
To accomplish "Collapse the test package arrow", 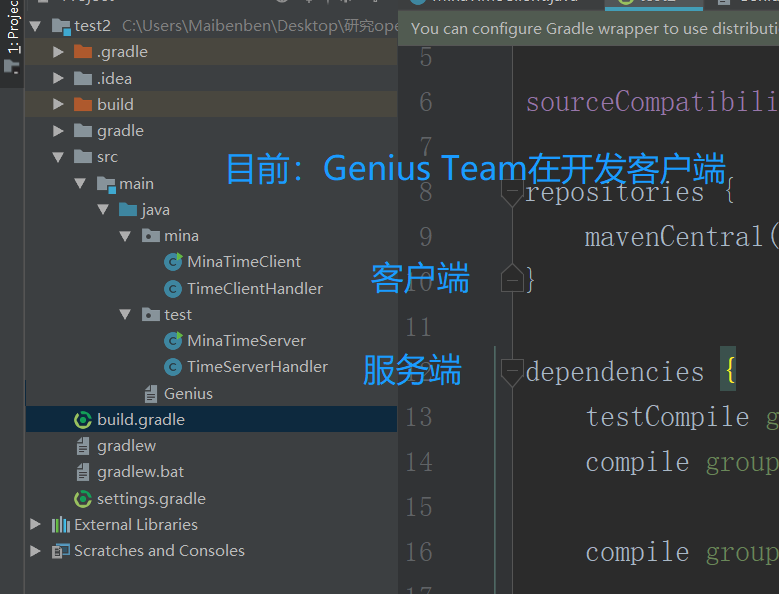I will 125,314.
